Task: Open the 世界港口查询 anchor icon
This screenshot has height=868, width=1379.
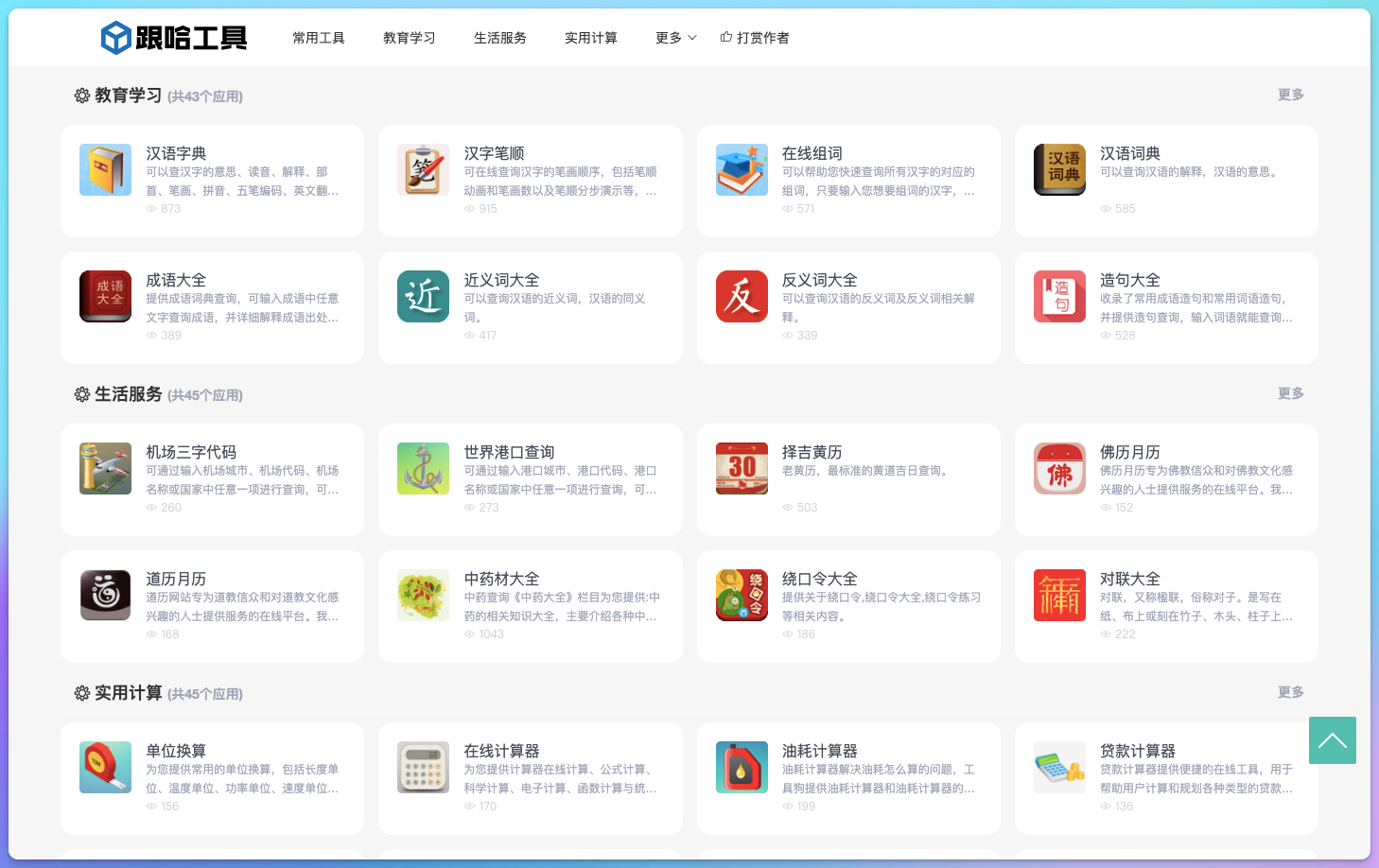Action: pos(423,469)
